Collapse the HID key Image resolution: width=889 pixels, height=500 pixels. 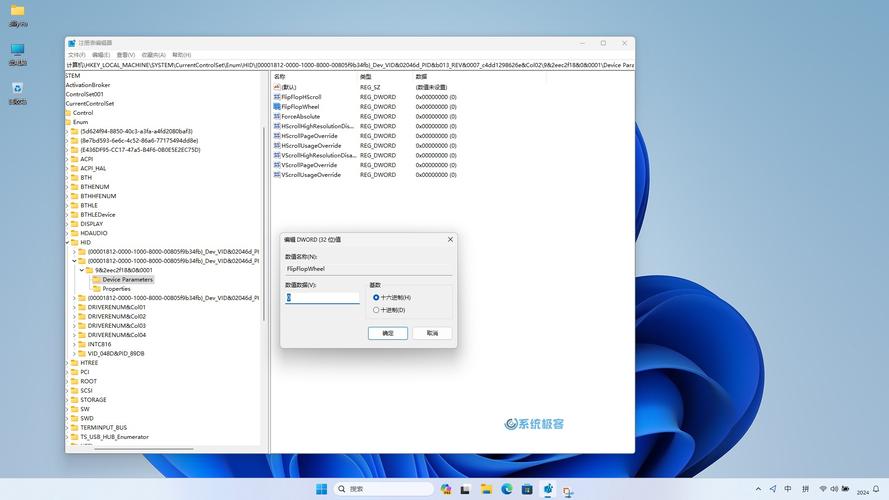[x=67, y=242]
